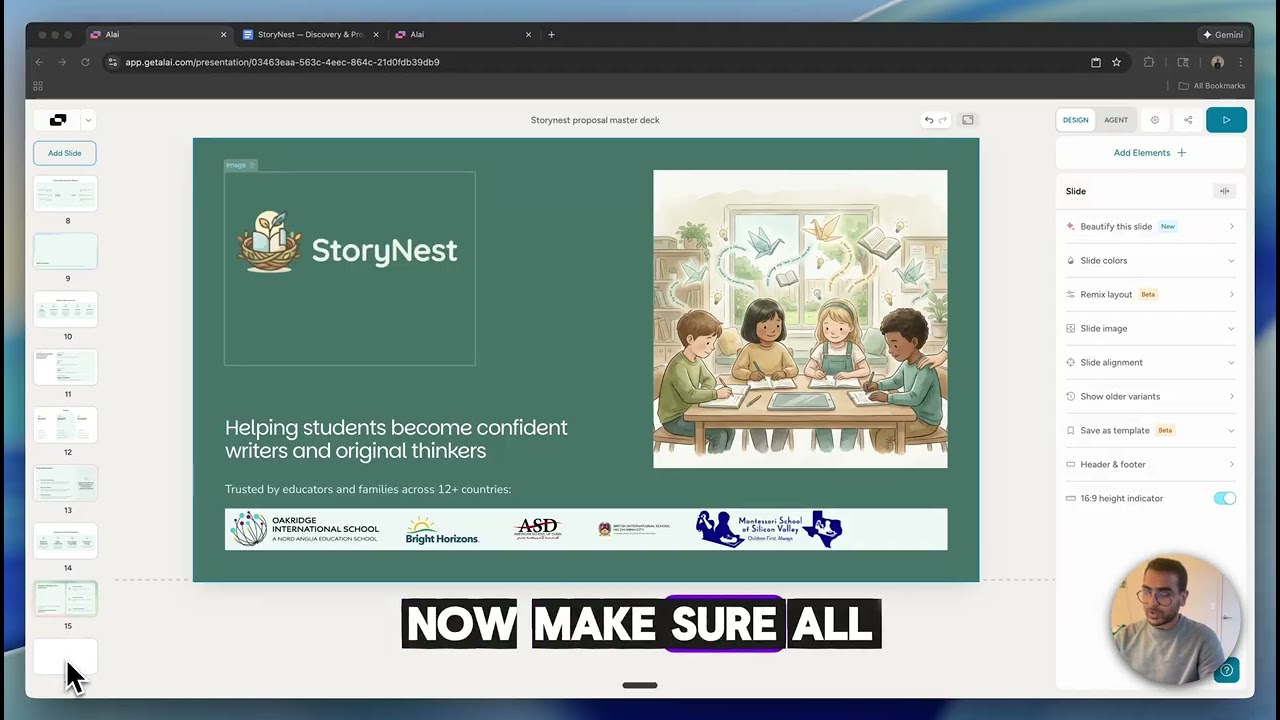Open the apps grid icon in bookmarks bar

click(38, 86)
